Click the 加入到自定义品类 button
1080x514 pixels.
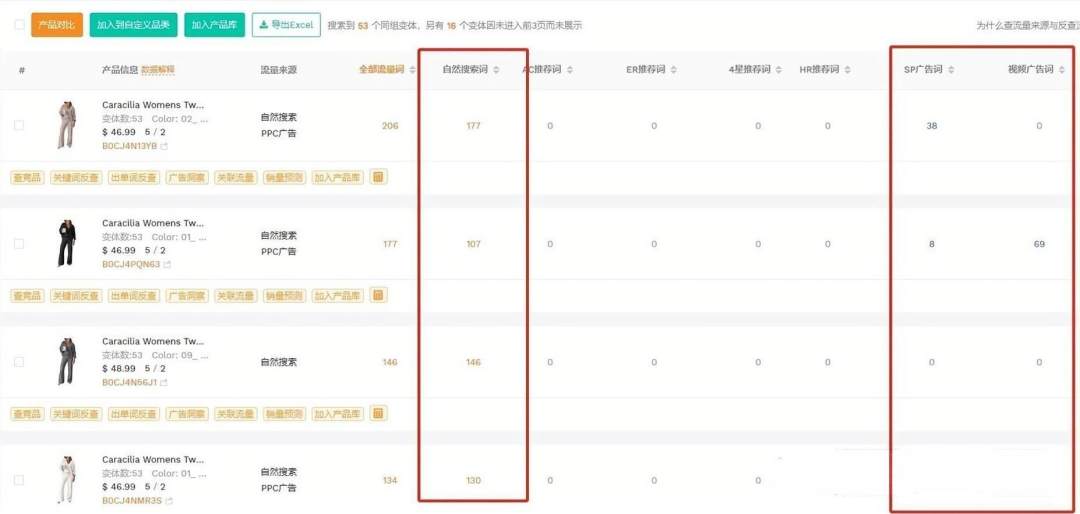click(x=134, y=25)
